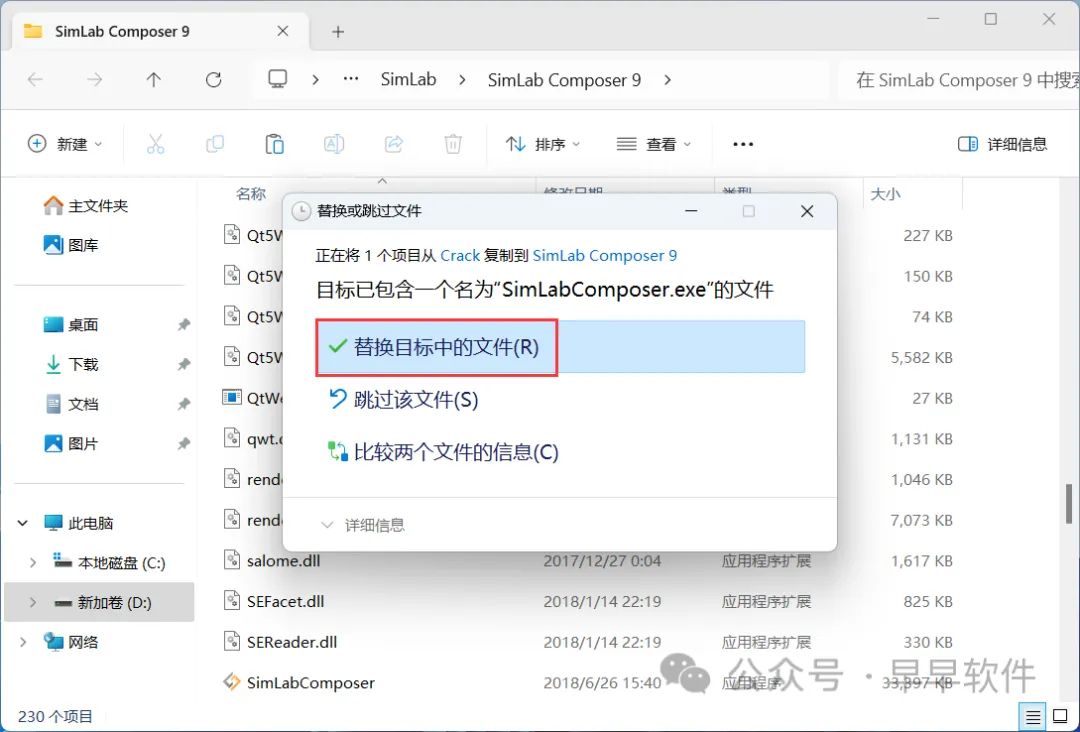
Task: Click the search SimLab Composer 9 field
Action: tap(961, 80)
